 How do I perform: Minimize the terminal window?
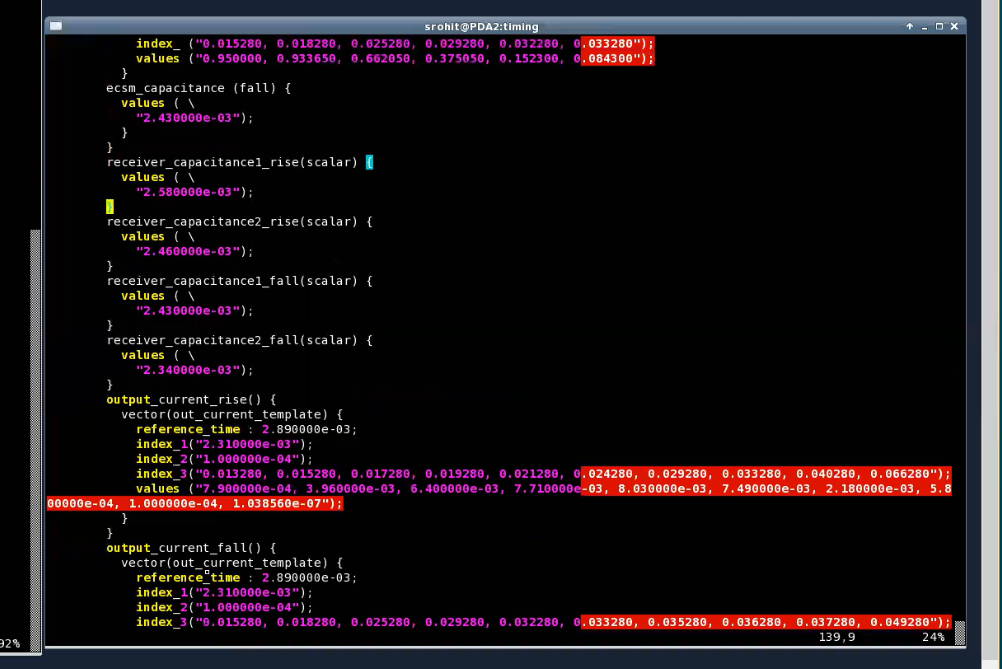(924, 26)
